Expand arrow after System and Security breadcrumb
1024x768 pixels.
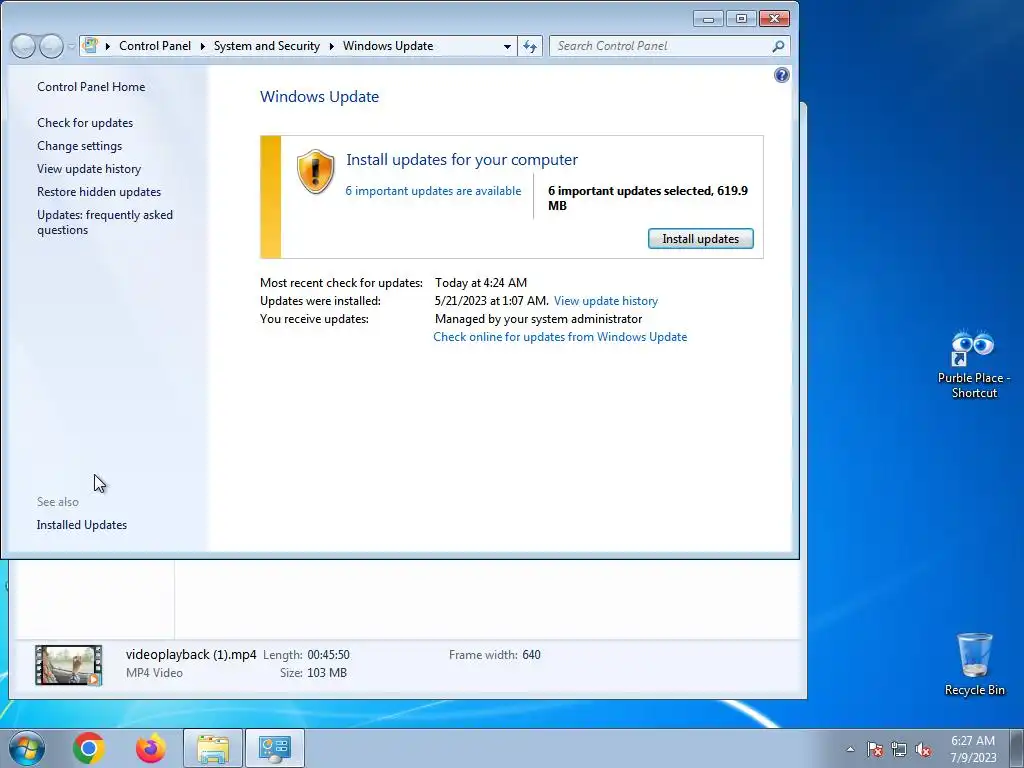[x=331, y=46]
